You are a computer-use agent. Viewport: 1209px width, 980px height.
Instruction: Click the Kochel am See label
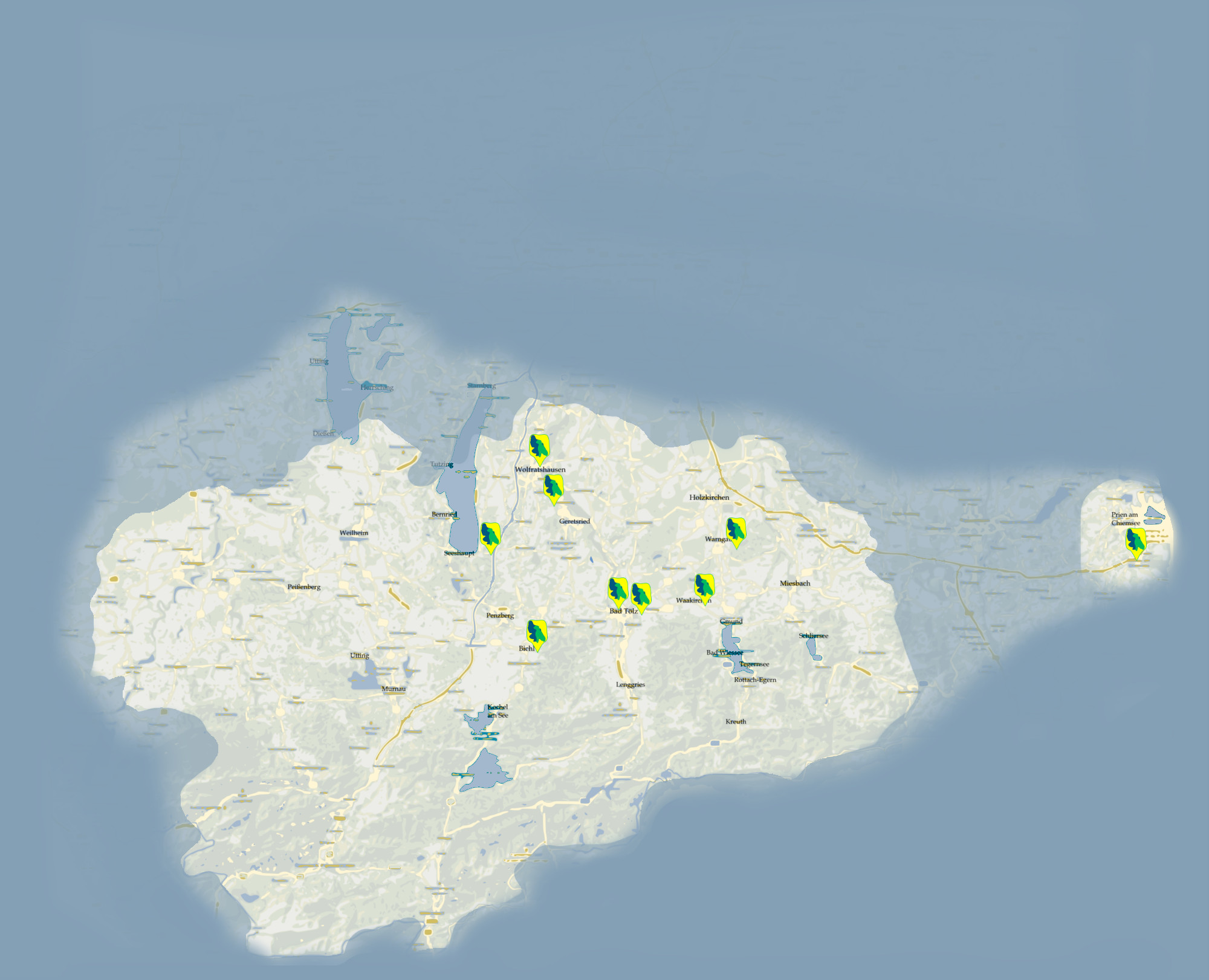[x=498, y=711]
